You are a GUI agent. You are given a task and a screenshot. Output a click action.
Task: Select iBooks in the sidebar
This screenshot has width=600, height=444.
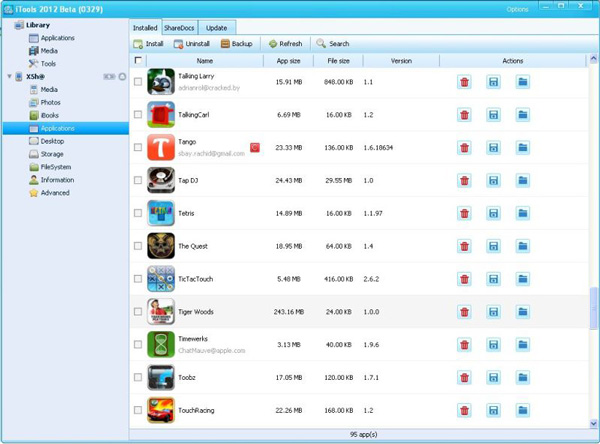44,115
